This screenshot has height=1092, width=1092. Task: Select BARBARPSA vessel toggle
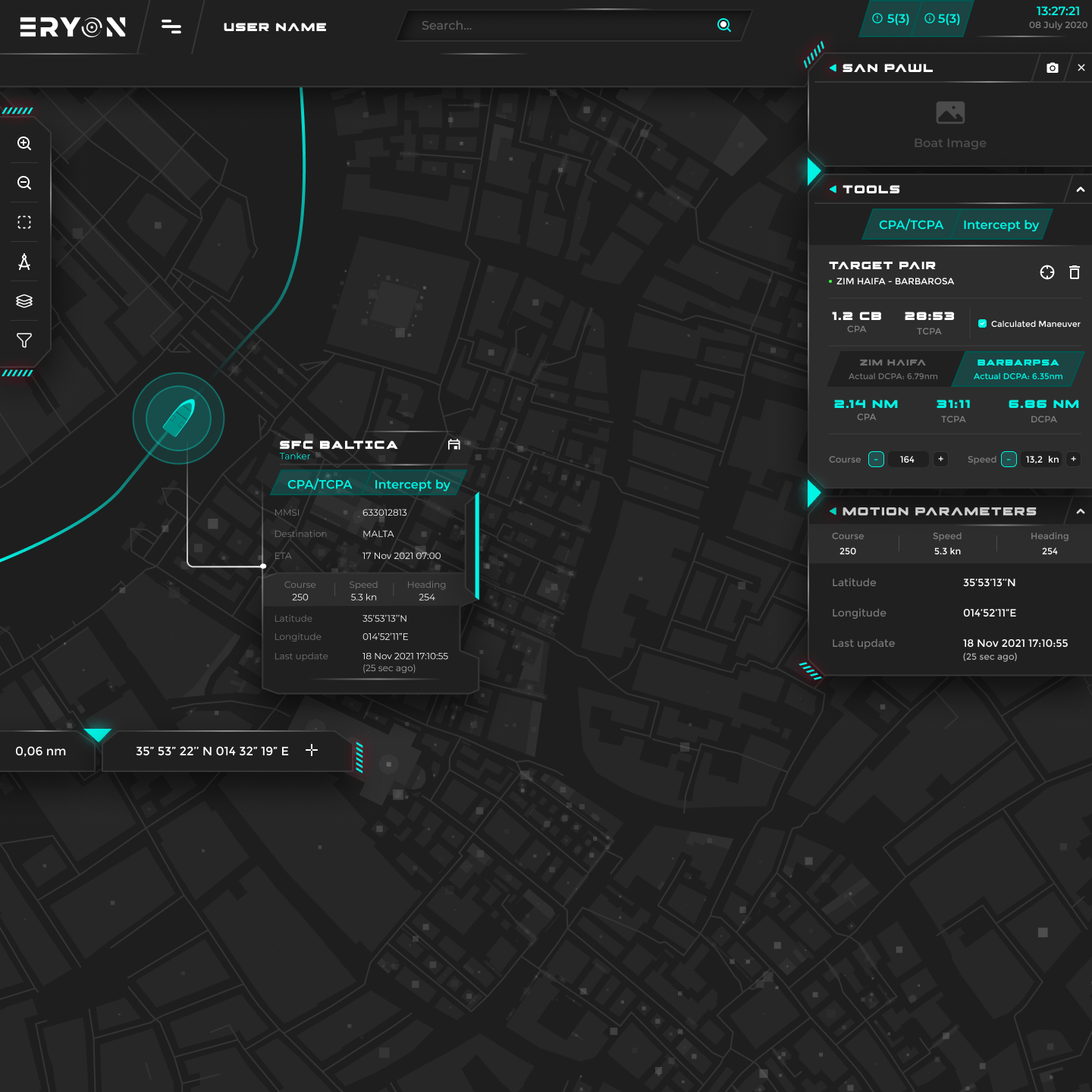(x=1018, y=369)
